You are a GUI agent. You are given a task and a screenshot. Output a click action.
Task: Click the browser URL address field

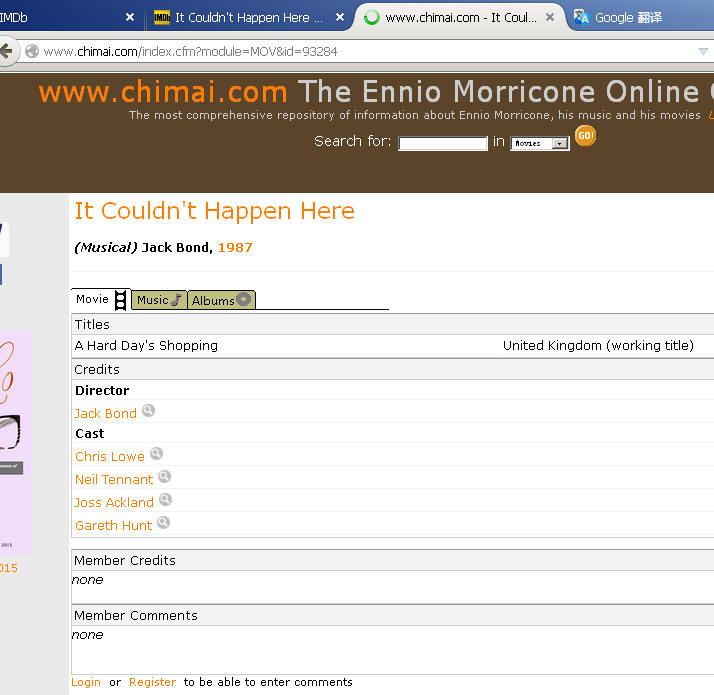point(364,51)
